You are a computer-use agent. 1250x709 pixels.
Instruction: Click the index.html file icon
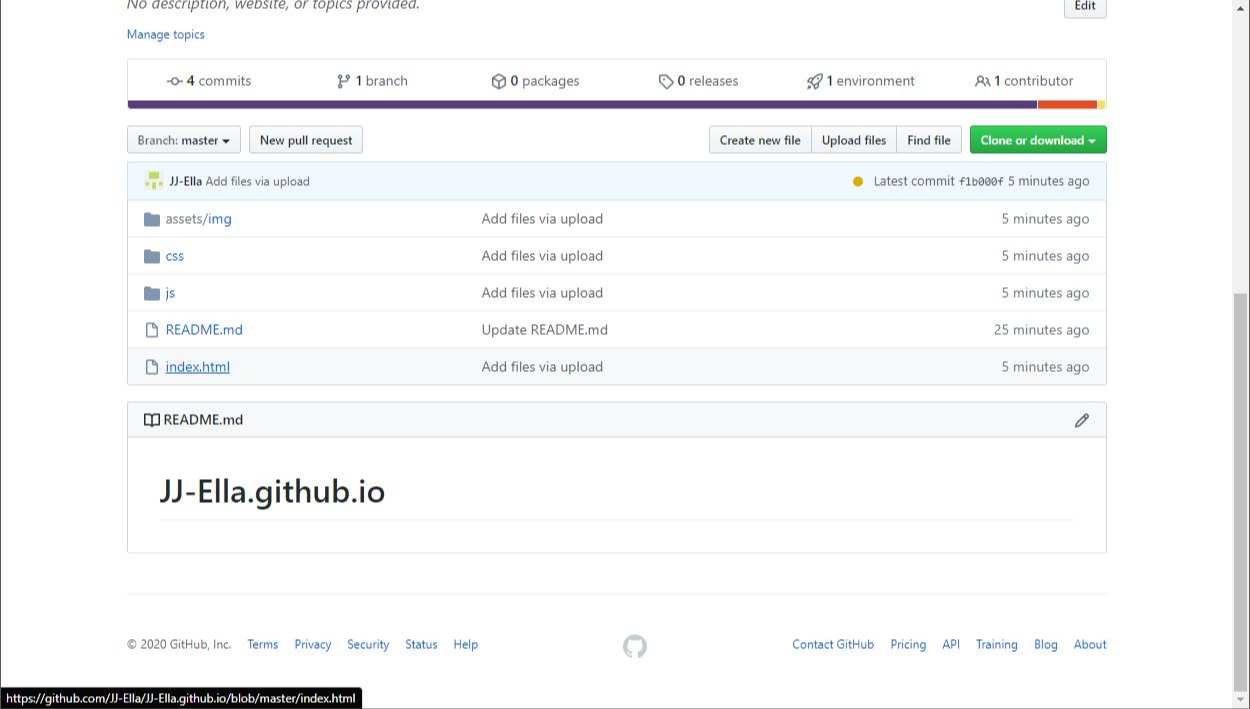(x=152, y=367)
